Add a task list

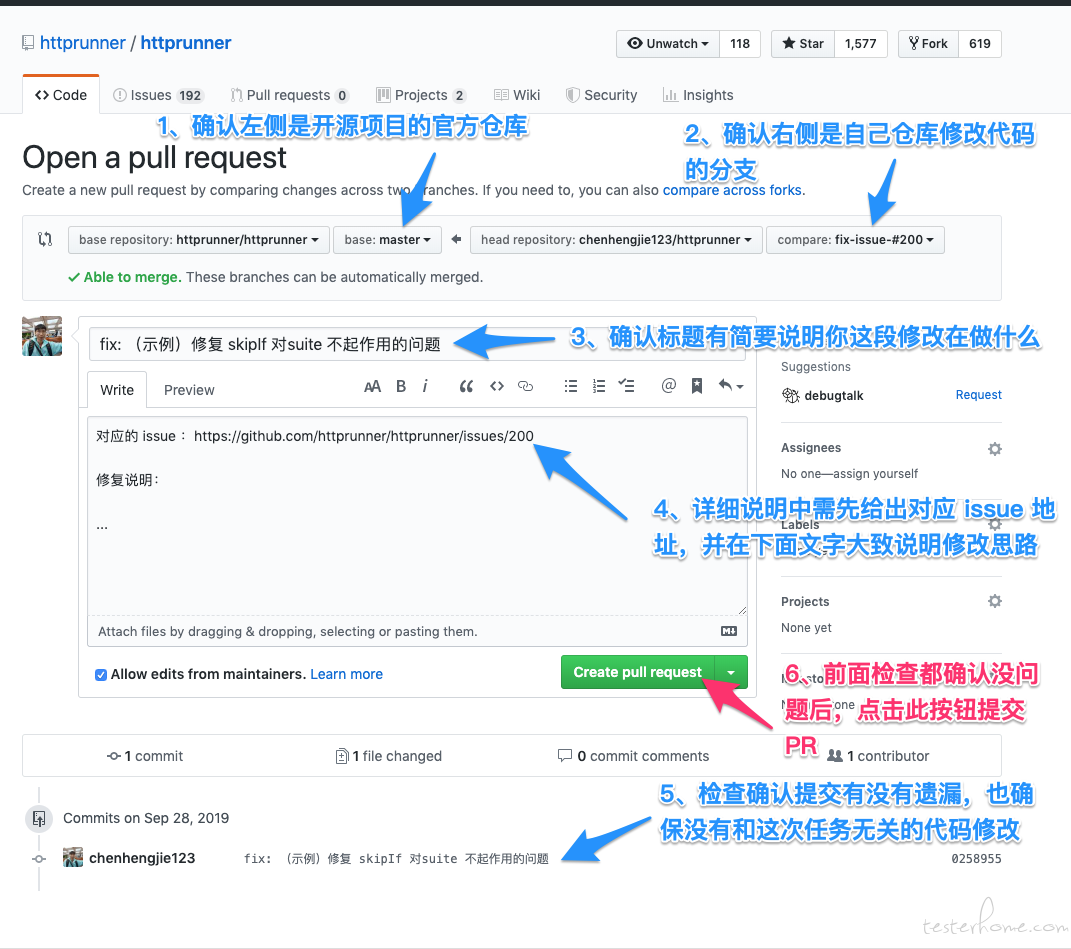click(x=626, y=386)
